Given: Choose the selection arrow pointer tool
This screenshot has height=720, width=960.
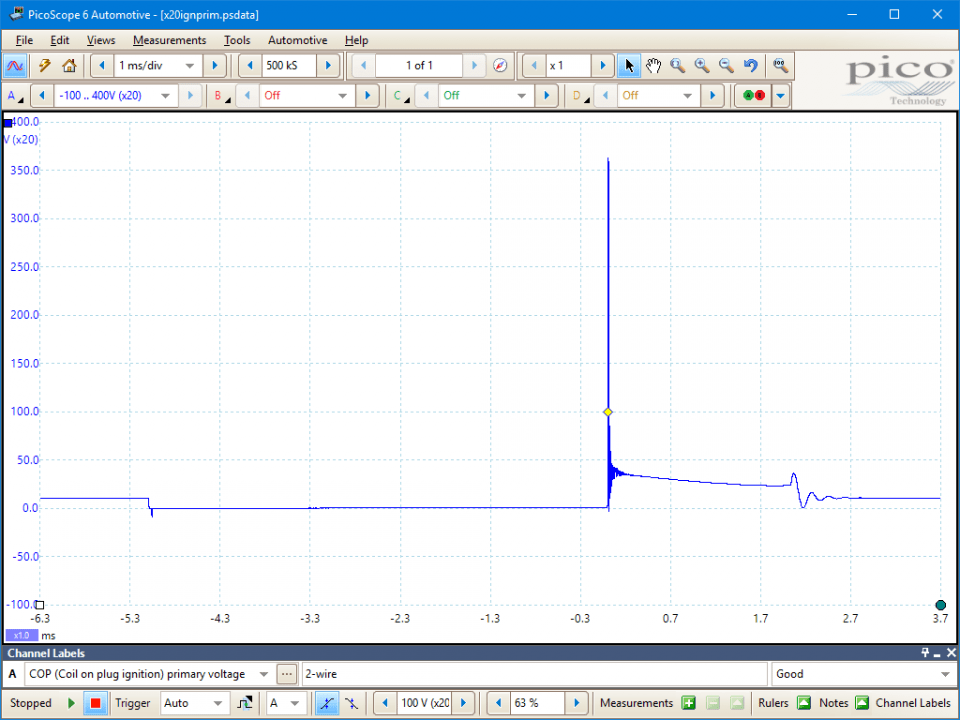Looking at the screenshot, I should [x=629, y=66].
